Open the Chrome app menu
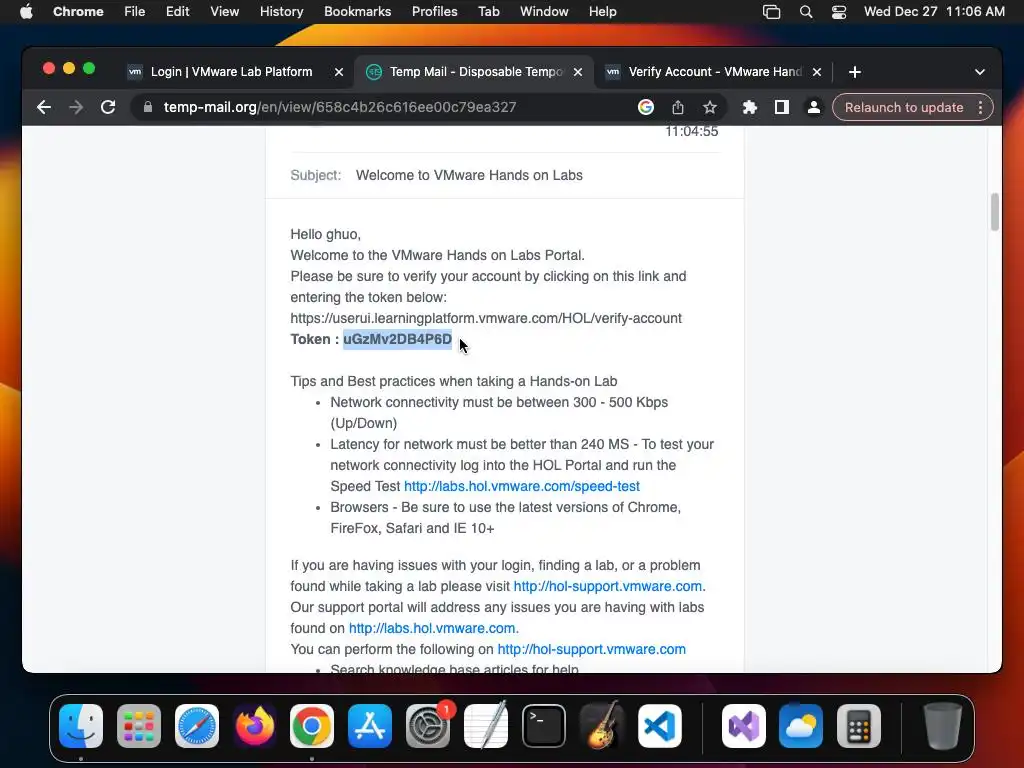 click(78, 12)
